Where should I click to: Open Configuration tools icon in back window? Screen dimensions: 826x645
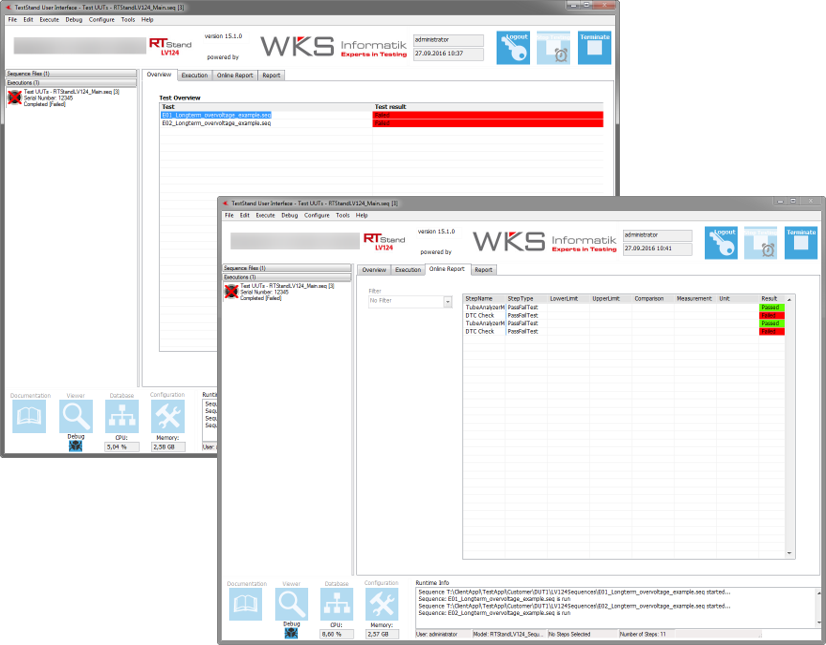[168, 416]
